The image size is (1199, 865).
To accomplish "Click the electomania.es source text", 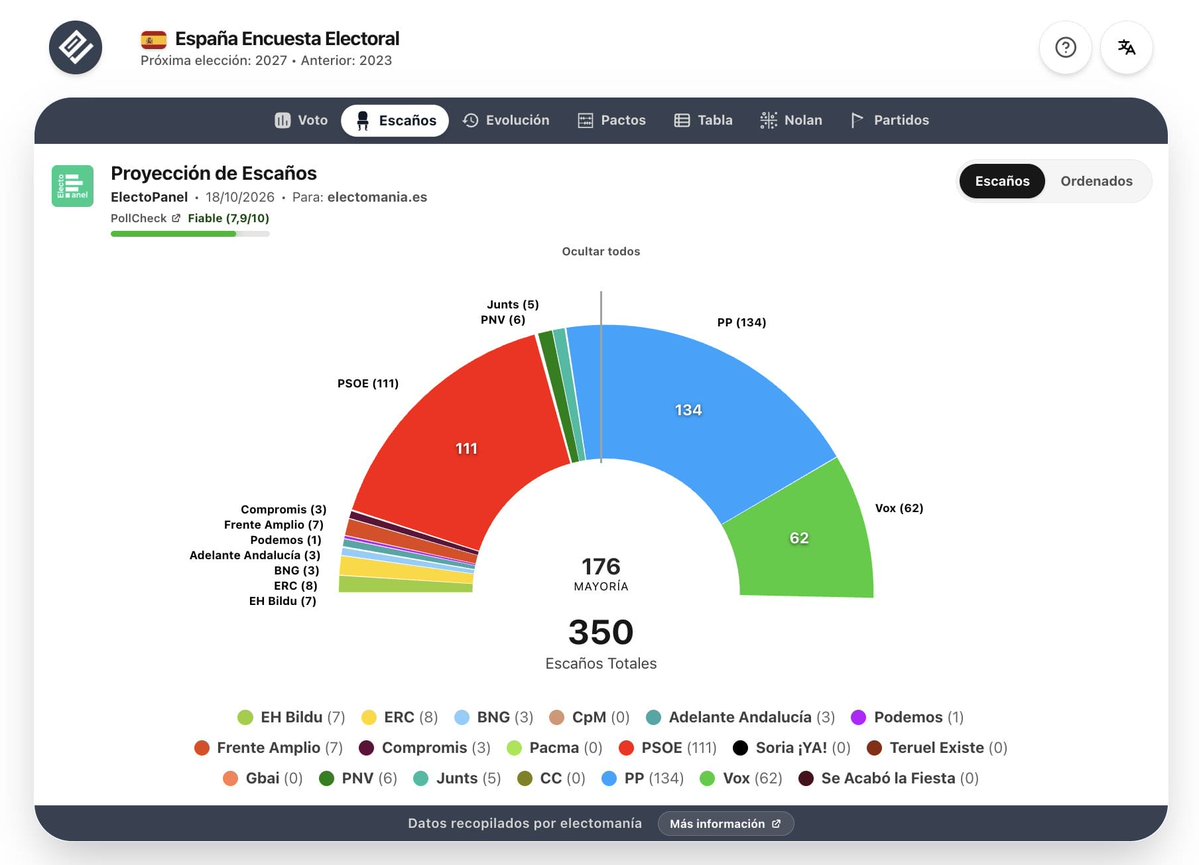I will [x=377, y=197].
